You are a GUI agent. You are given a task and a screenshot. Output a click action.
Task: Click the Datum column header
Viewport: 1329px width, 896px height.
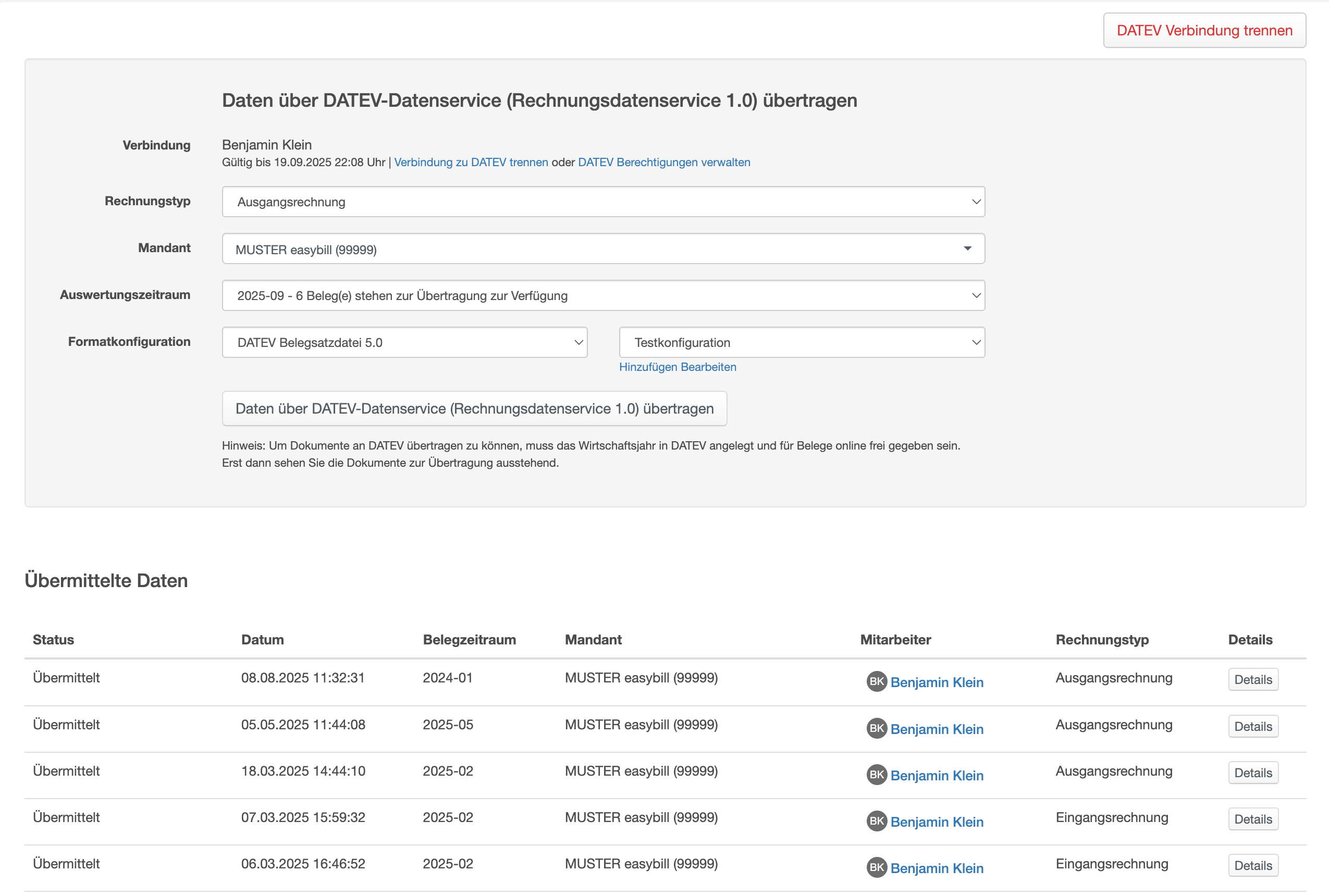tap(262, 639)
